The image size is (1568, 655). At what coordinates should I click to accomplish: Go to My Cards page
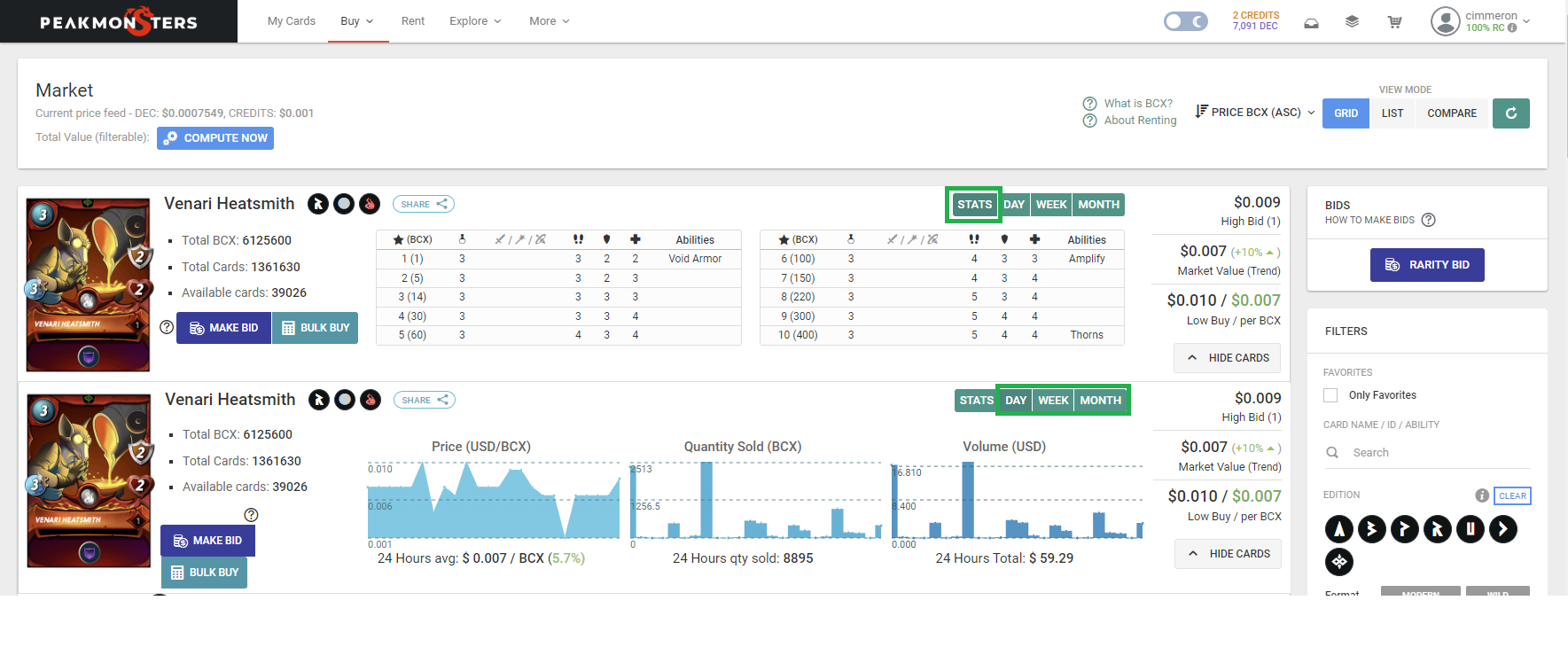click(292, 21)
